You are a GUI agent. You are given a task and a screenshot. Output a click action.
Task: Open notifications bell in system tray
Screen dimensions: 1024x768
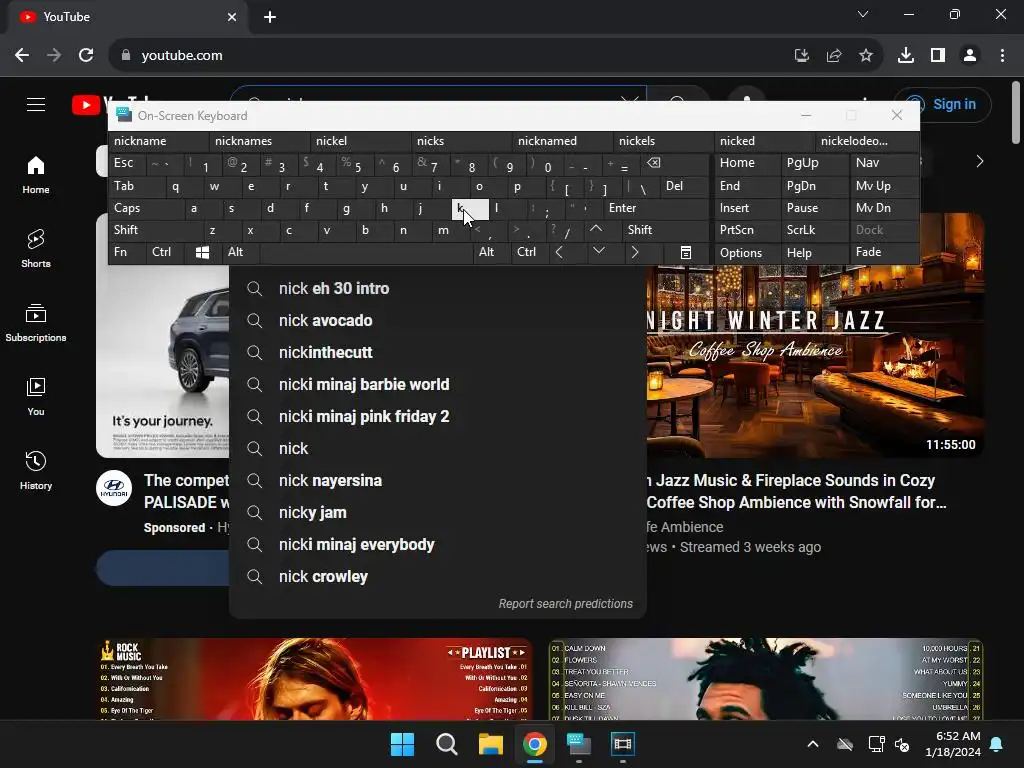coord(997,744)
